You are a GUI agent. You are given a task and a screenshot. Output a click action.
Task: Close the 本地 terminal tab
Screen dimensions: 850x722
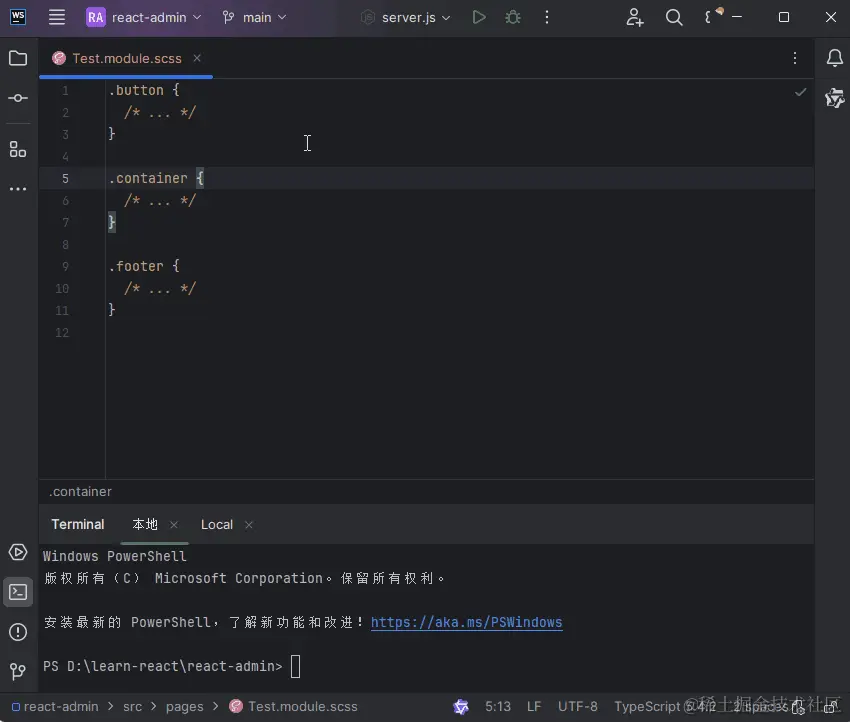coord(174,525)
